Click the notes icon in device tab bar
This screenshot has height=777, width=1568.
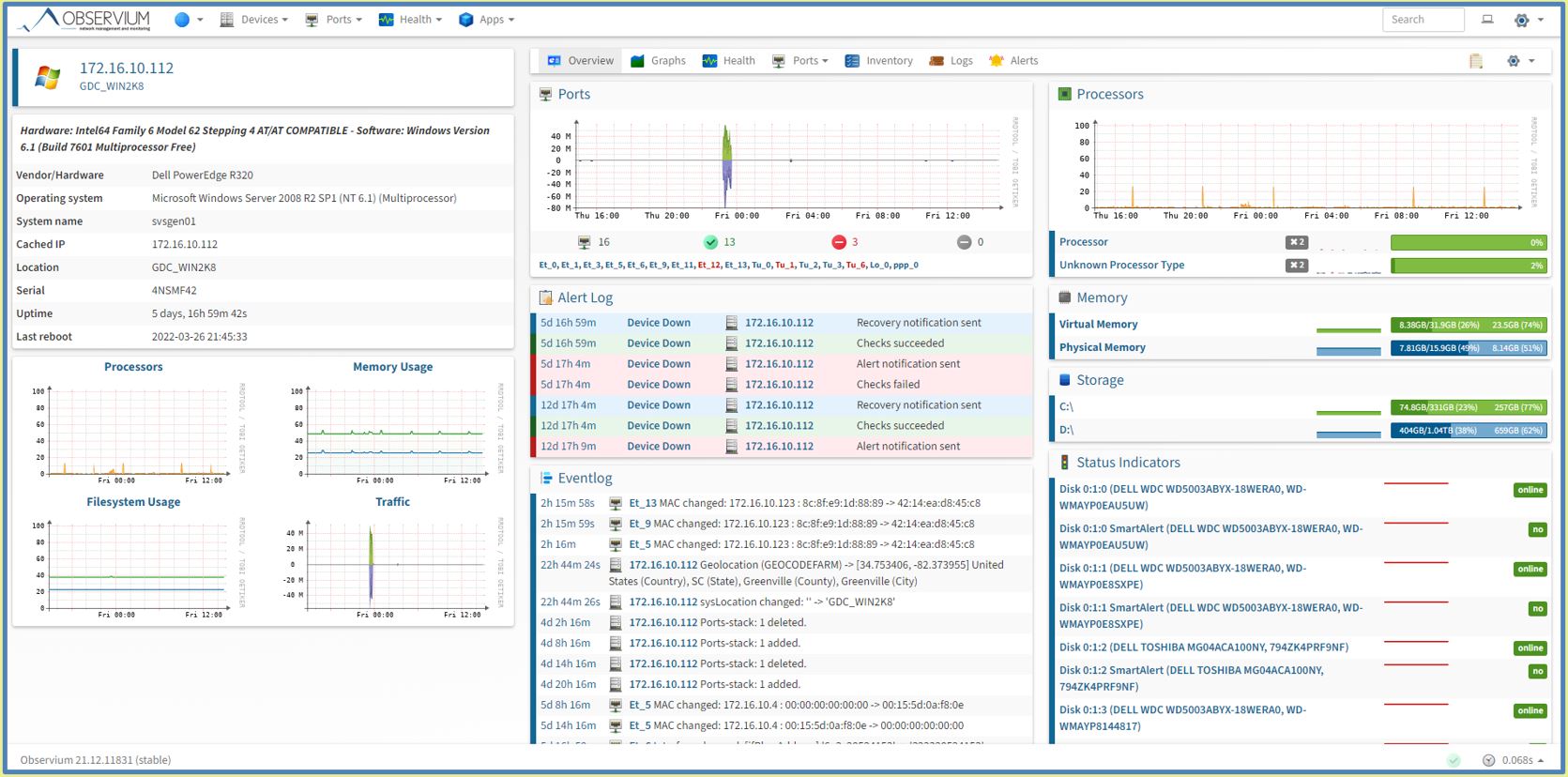tap(1476, 61)
